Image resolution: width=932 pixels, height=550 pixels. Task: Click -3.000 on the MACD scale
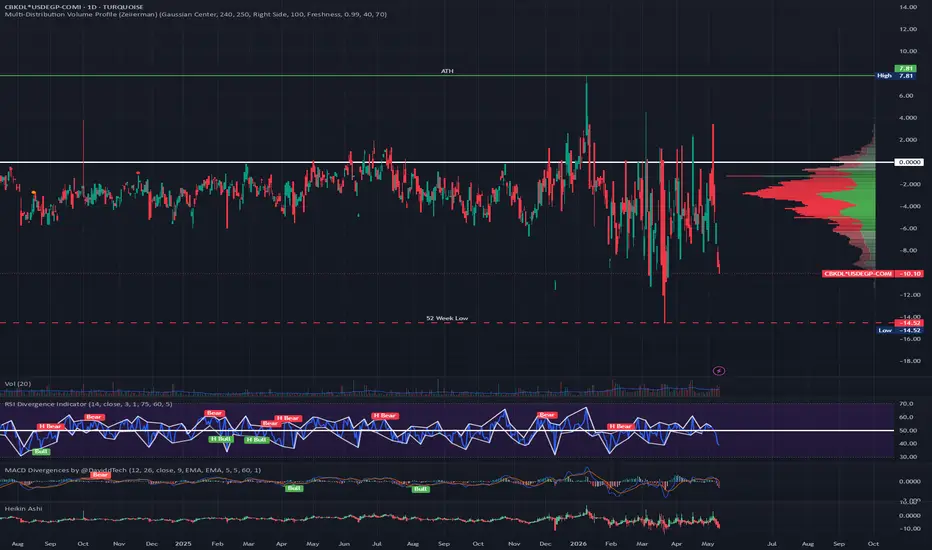pyautogui.click(x=909, y=501)
